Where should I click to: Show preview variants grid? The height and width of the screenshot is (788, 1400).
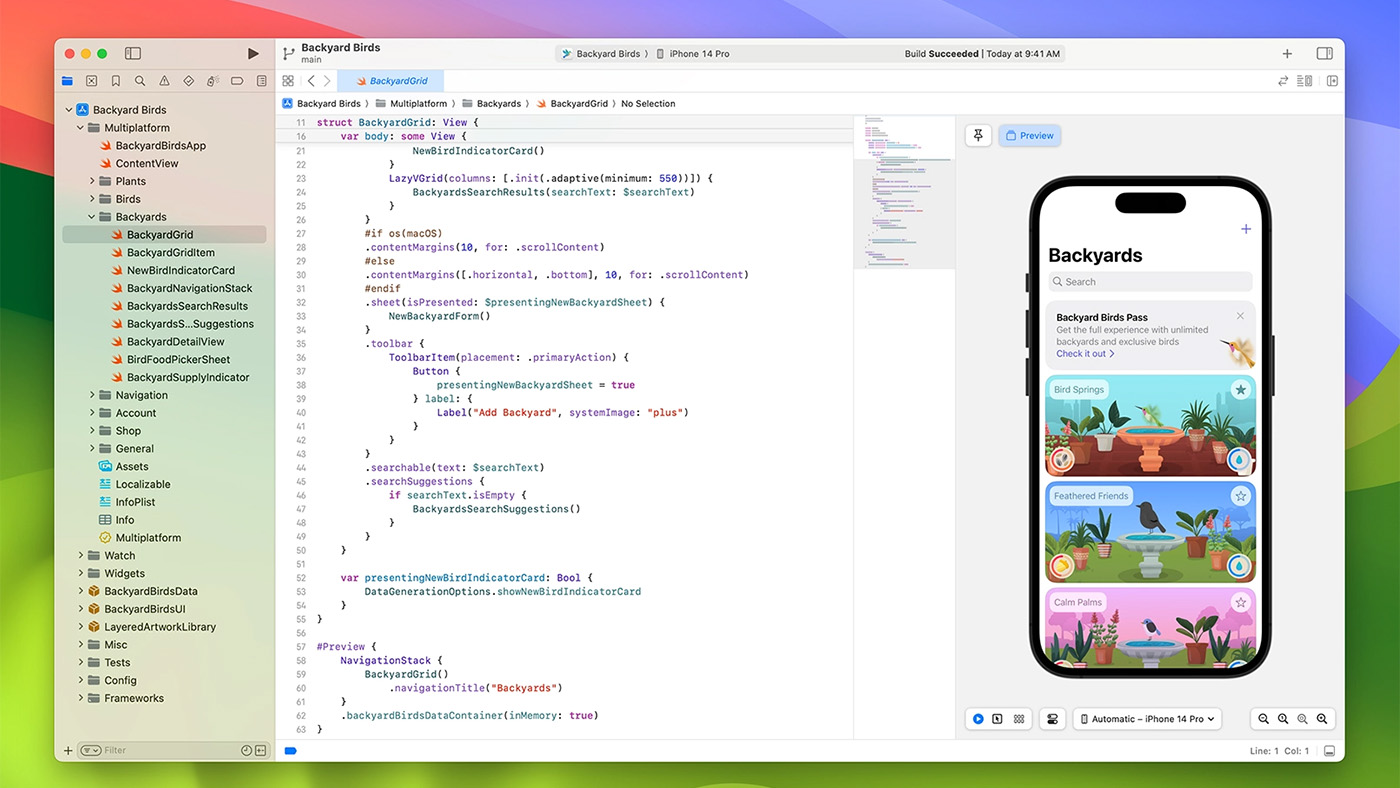click(1019, 719)
